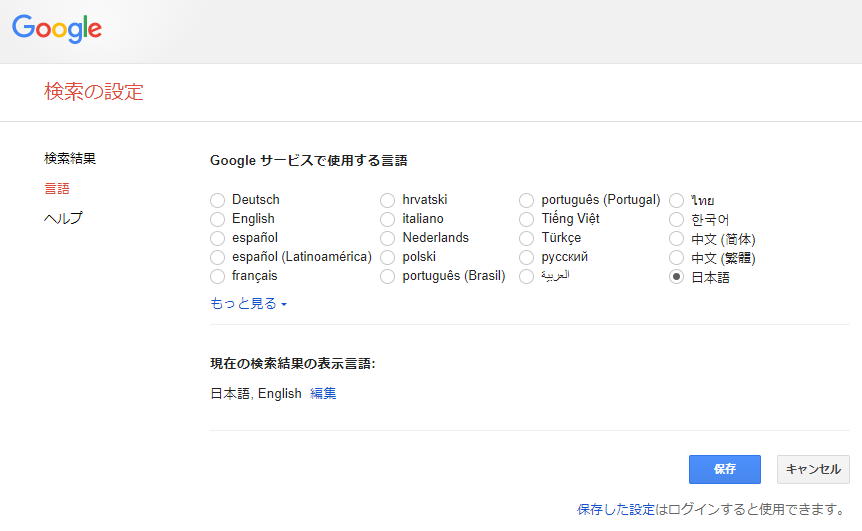Select português (Portugal) radio button

pyautogui.click(x=527, y=200)
